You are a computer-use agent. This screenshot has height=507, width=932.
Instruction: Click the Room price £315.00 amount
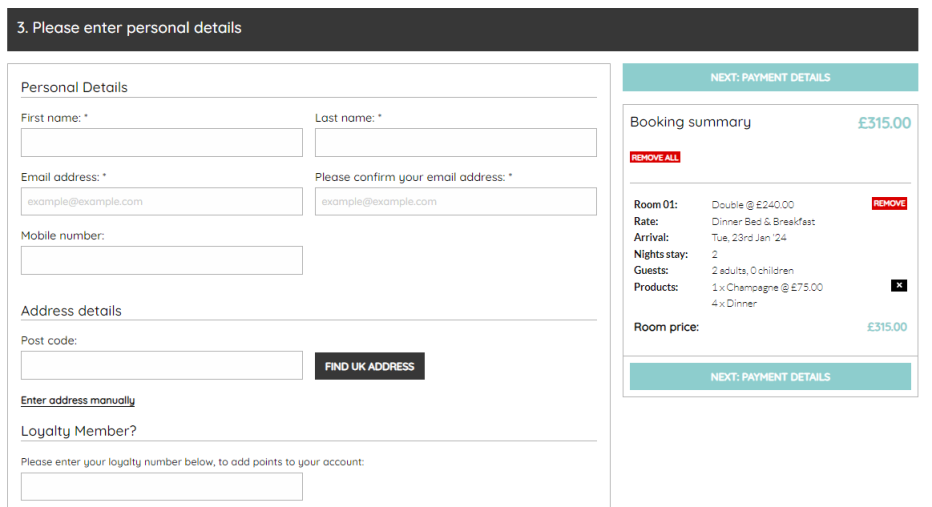(x=887, y=327)
